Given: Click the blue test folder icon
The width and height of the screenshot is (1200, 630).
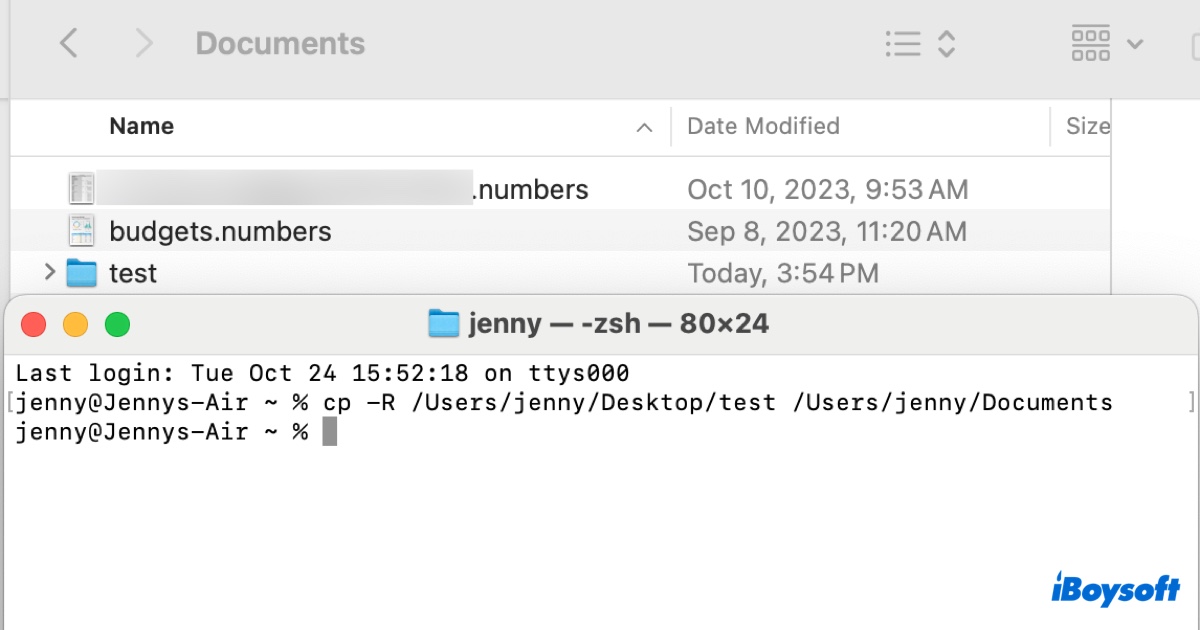Looking at the screenshot, I should [81, 273].
